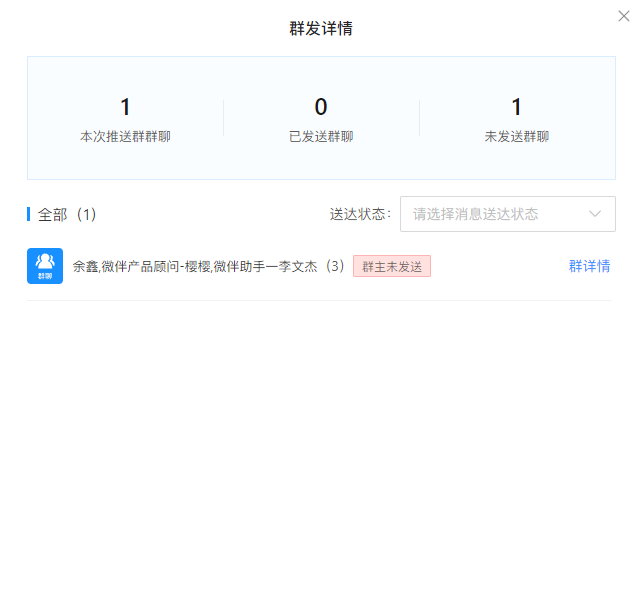Click the 本次推送群群聊 label

tap(125, 137)
